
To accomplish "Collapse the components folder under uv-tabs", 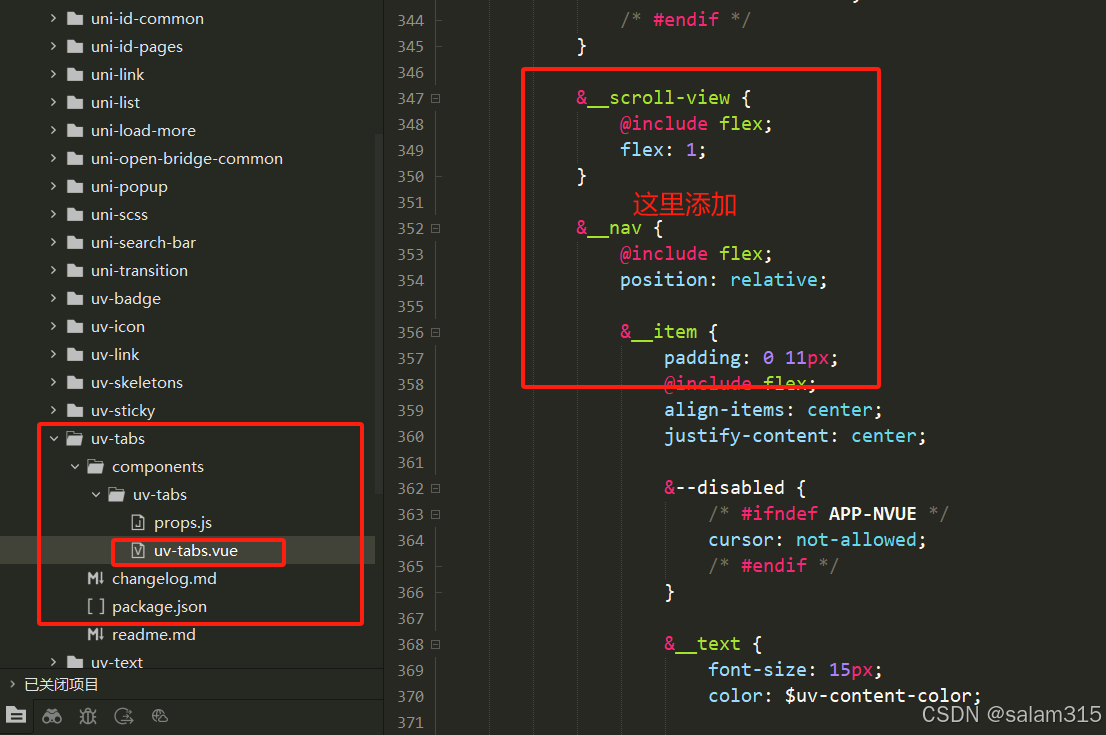I will [x=75, y=466].
